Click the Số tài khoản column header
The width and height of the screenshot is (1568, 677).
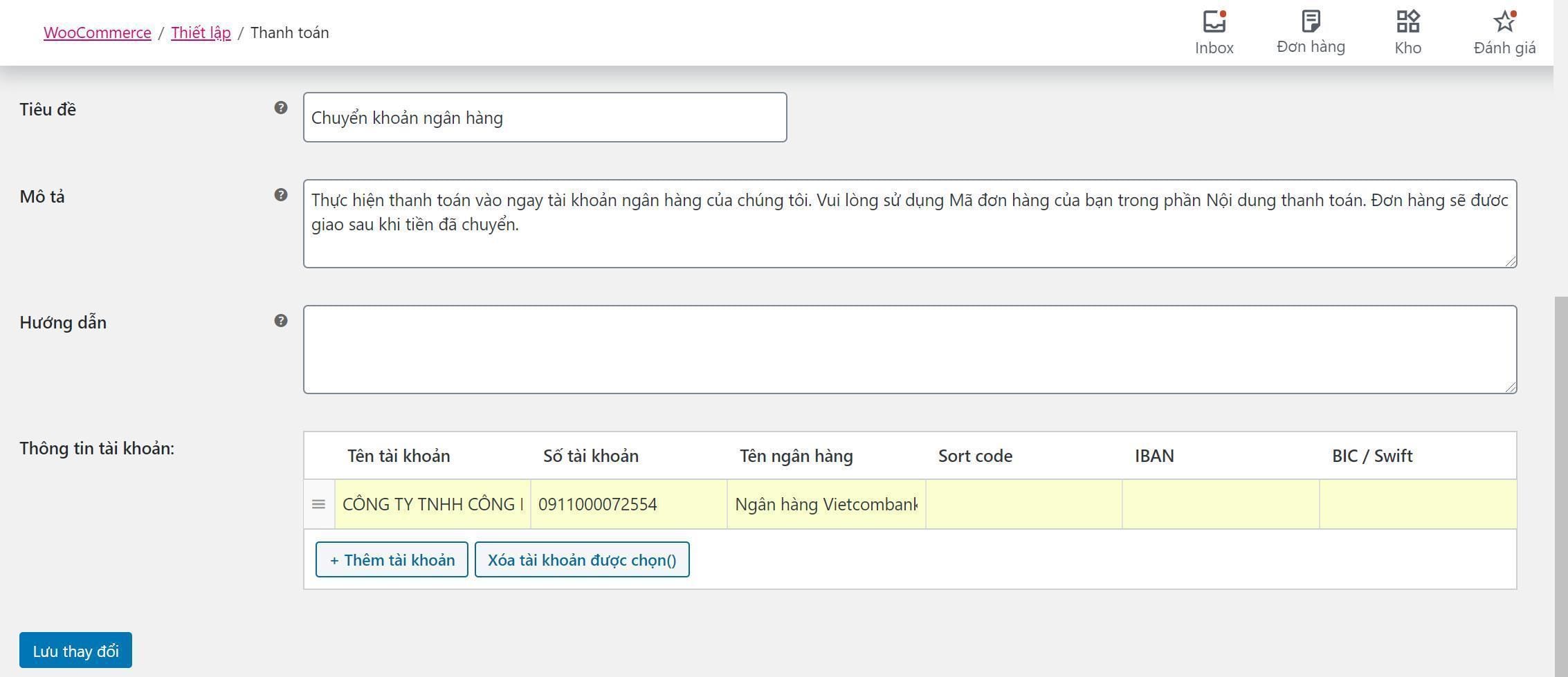(x=591, y=456)
